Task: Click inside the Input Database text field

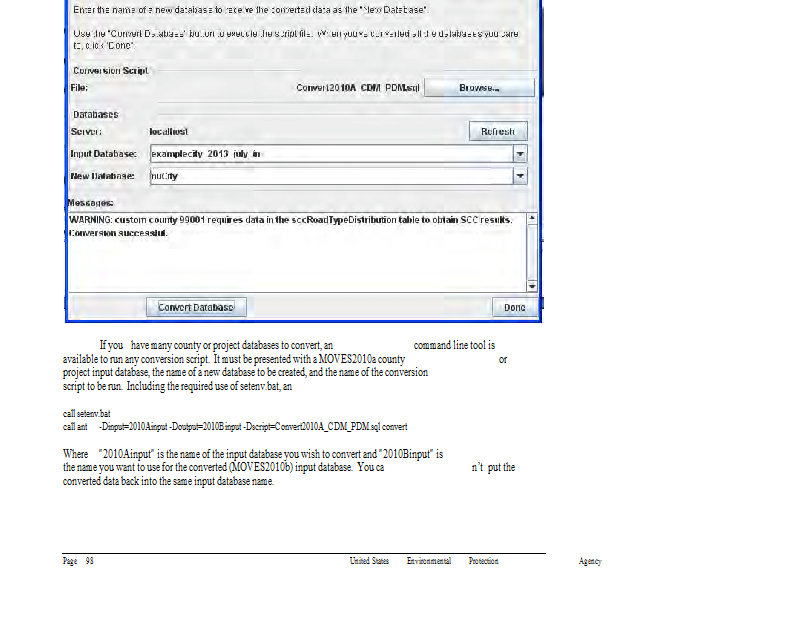Action: [x=328, y=154]
